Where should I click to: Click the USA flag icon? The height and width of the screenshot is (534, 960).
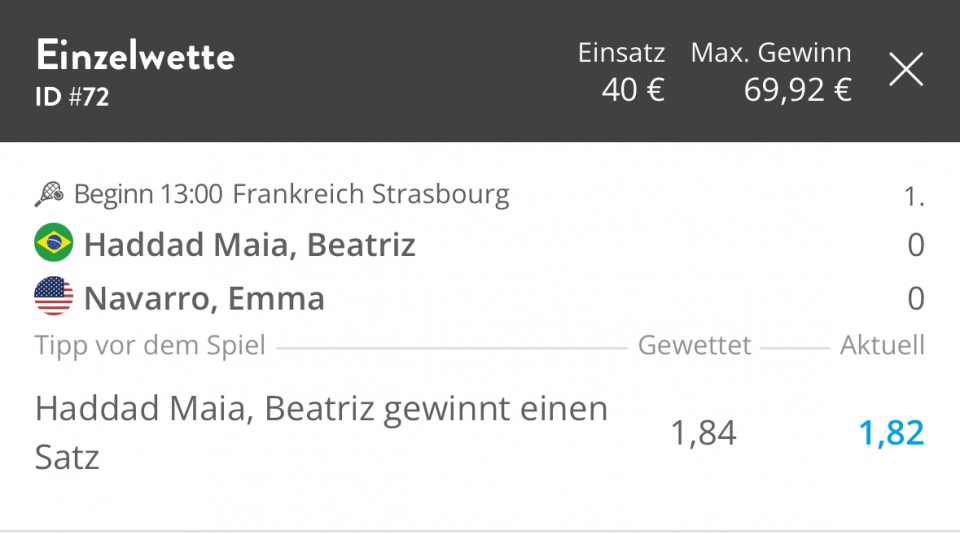pyautogui.click(x=53, y=296)
